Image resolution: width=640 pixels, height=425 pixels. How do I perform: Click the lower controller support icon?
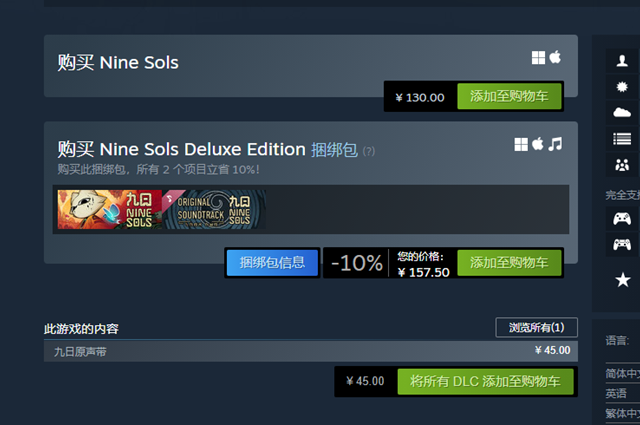pyautogui.click(x=622, y=244)
